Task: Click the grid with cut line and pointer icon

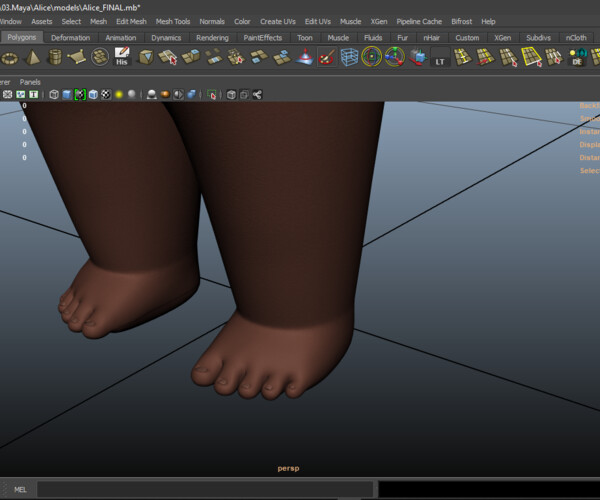Action: [509, 57]
